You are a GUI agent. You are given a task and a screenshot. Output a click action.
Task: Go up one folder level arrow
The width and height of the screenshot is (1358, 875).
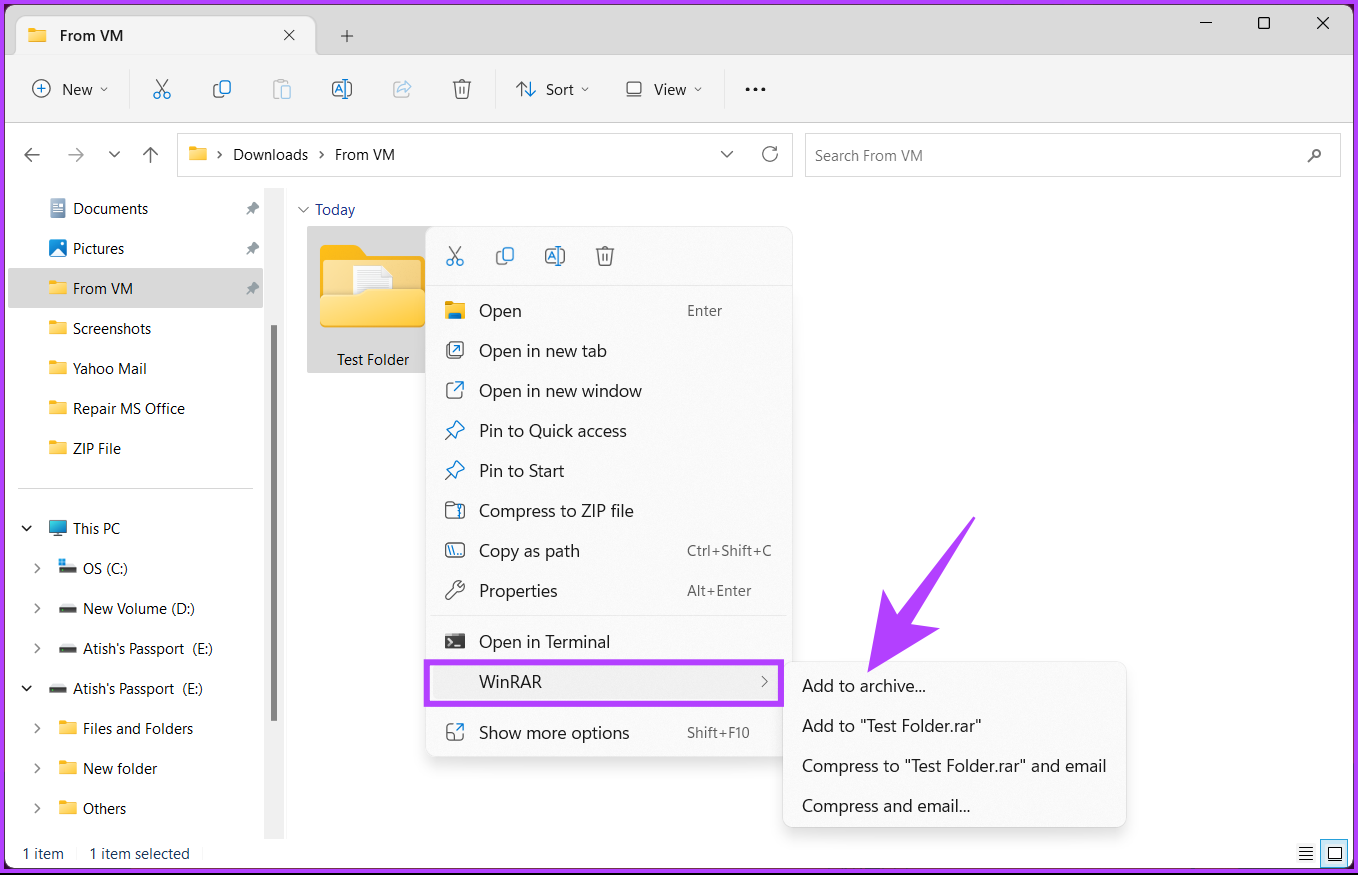tap(151, 155)
